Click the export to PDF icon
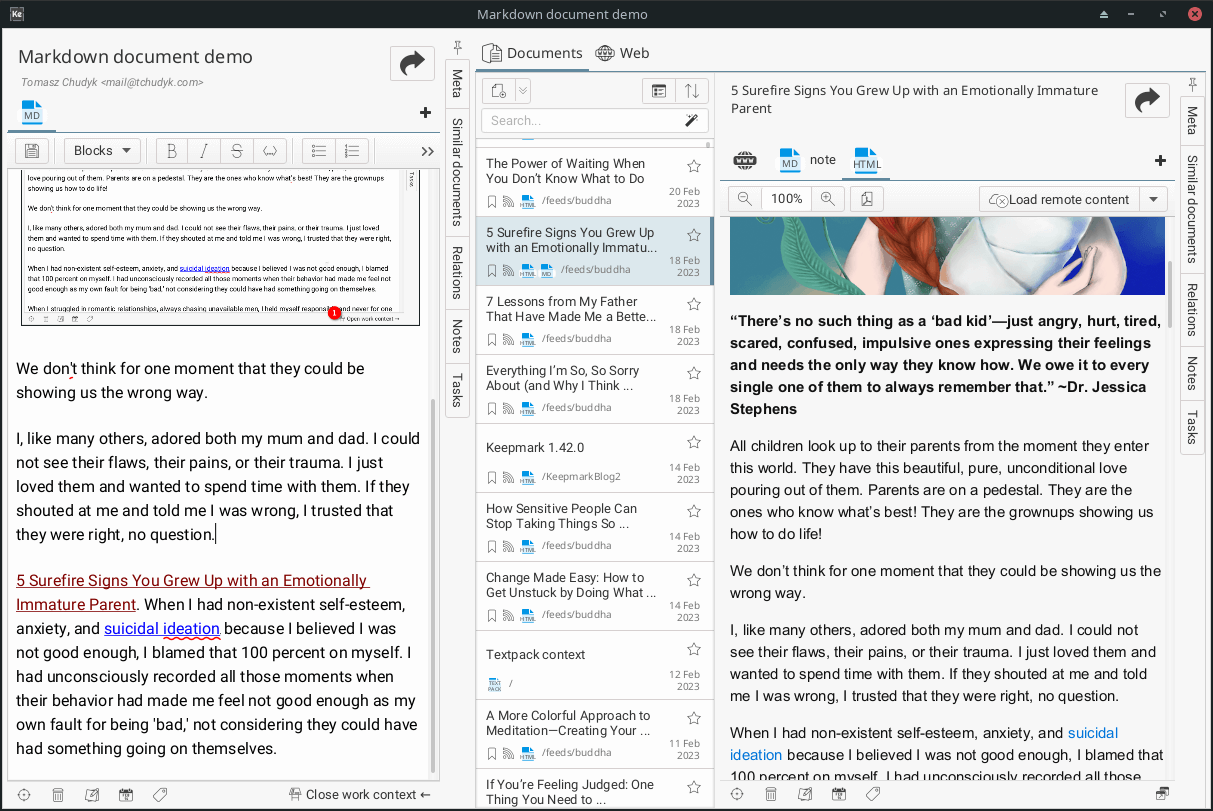 tap(866, 199)
